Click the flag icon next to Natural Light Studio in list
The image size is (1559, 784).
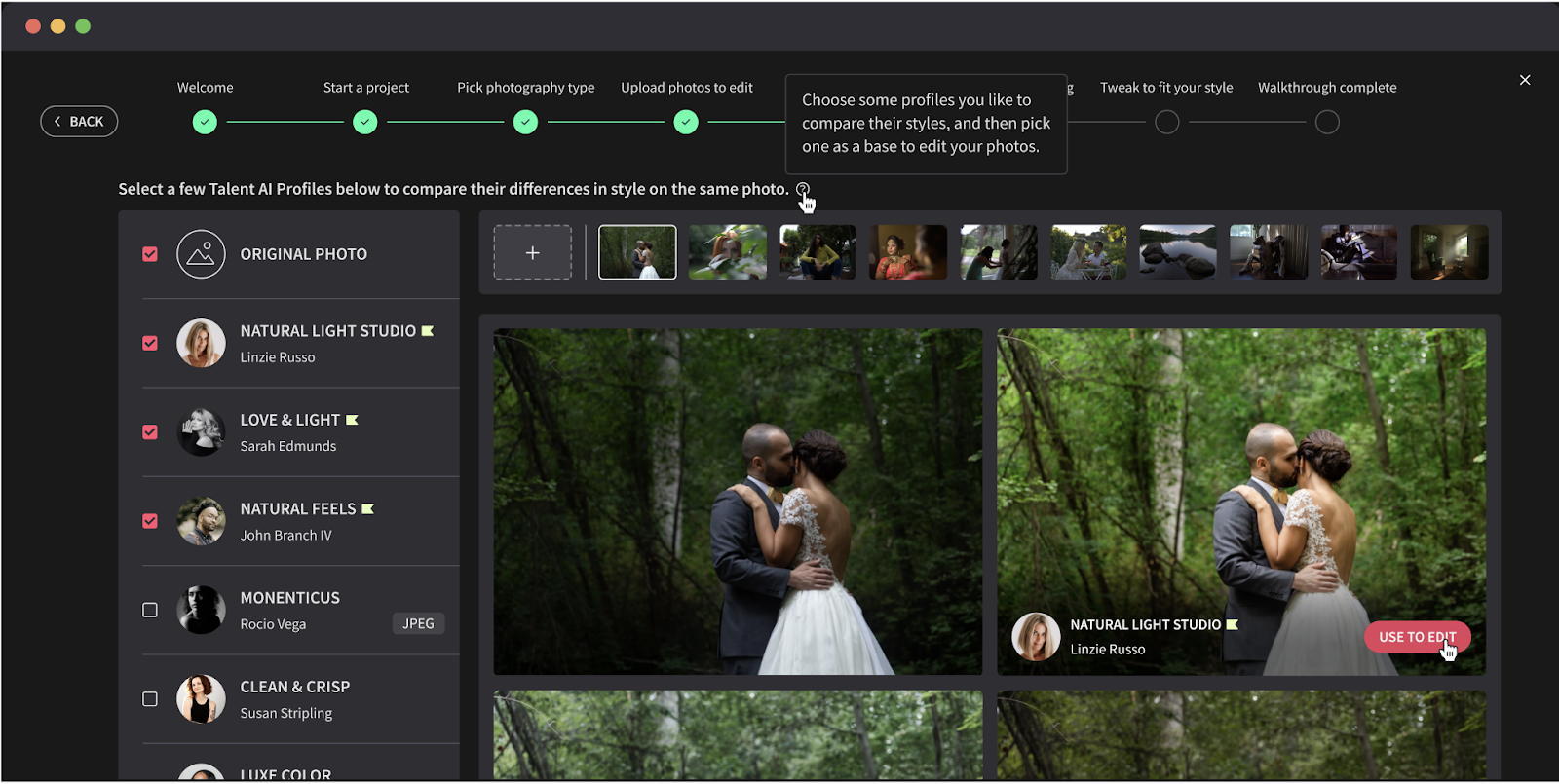pos(428,331)
